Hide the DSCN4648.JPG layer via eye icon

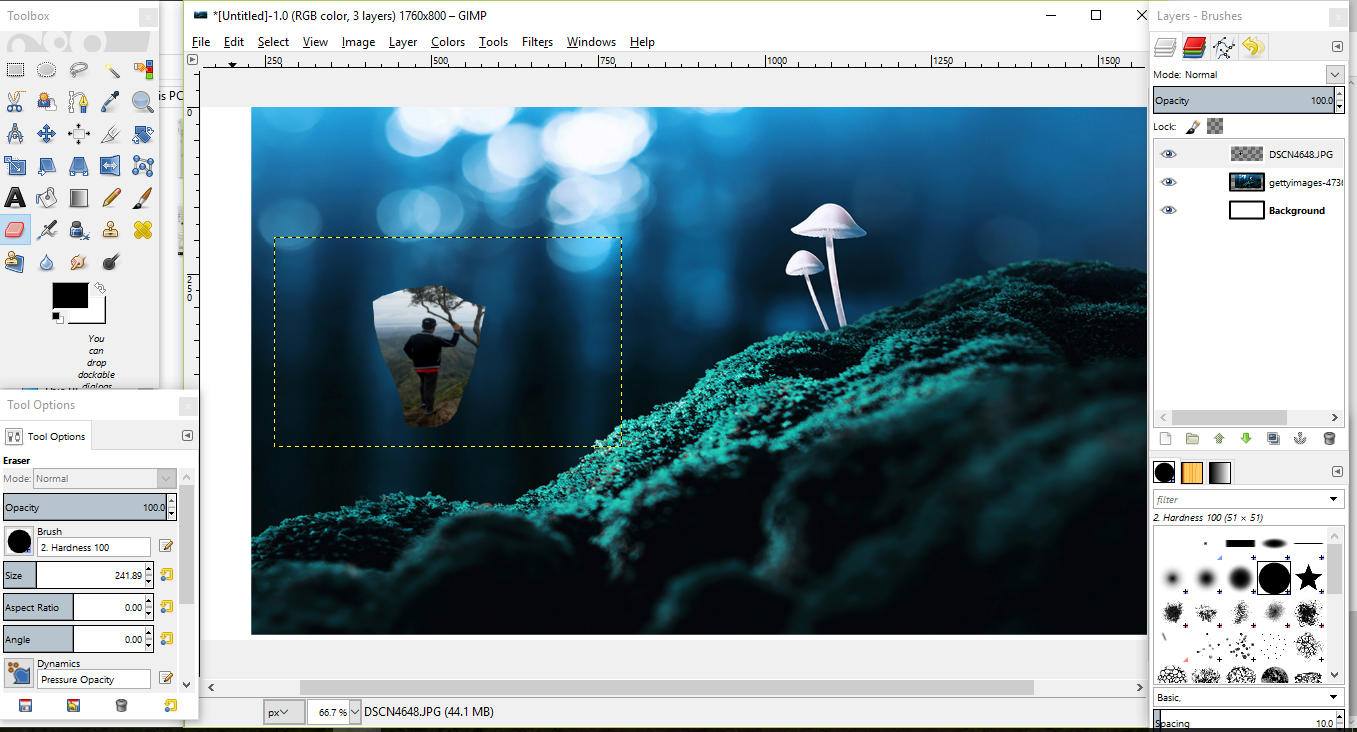[x=1169, y=155]
